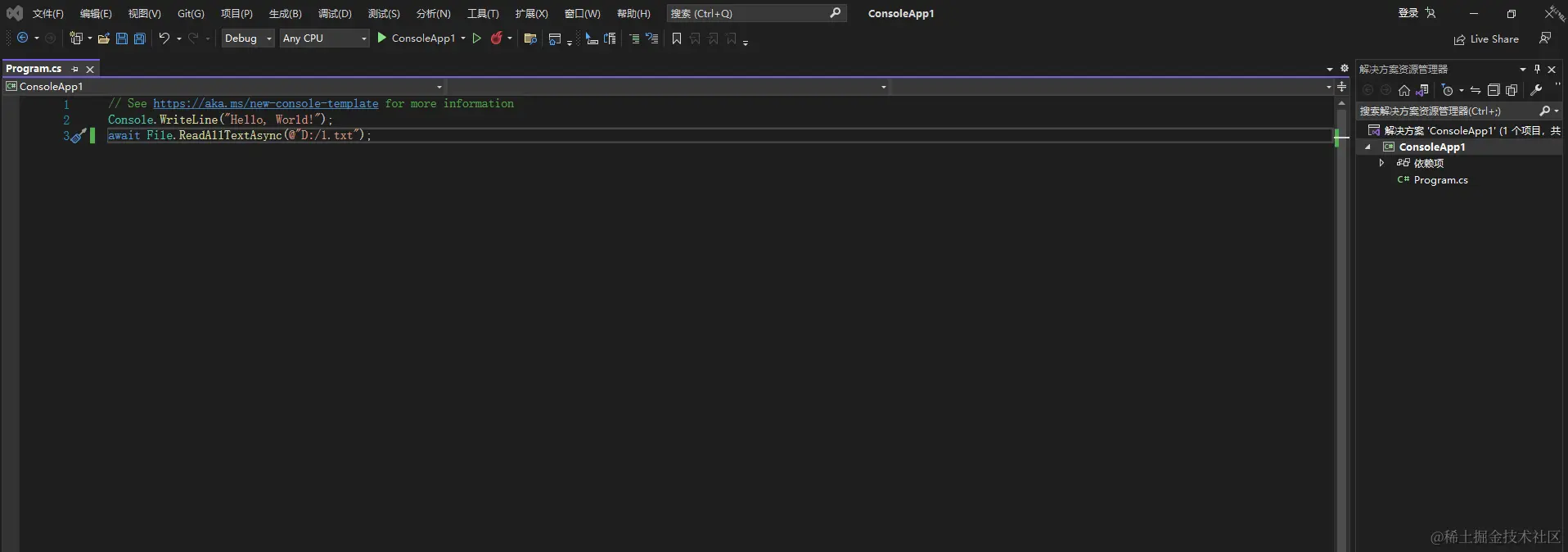Collapse the ConsoleApp1 project node
The image size is (1568, 552).
[1367, 147]
